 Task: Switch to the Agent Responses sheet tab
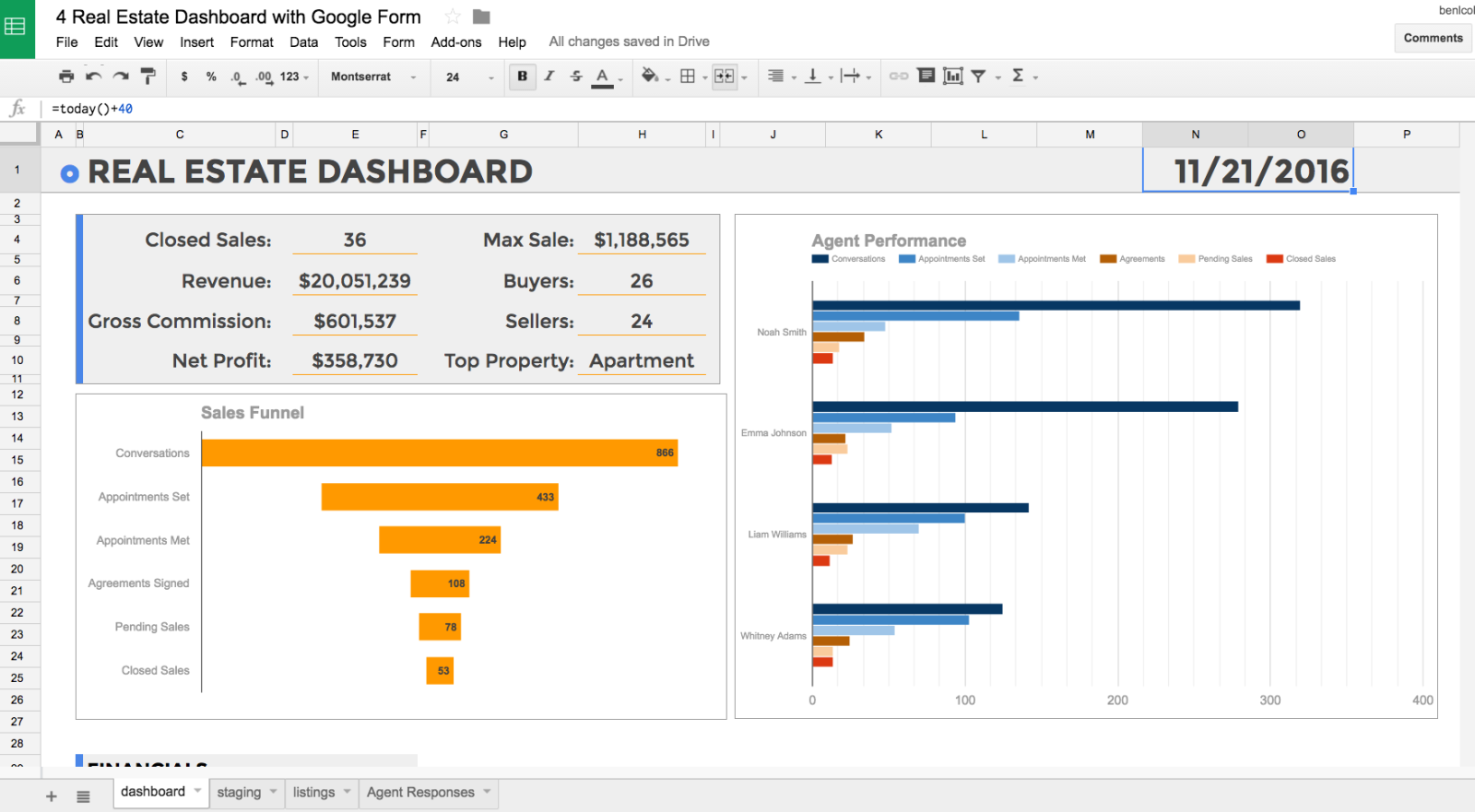420,793
